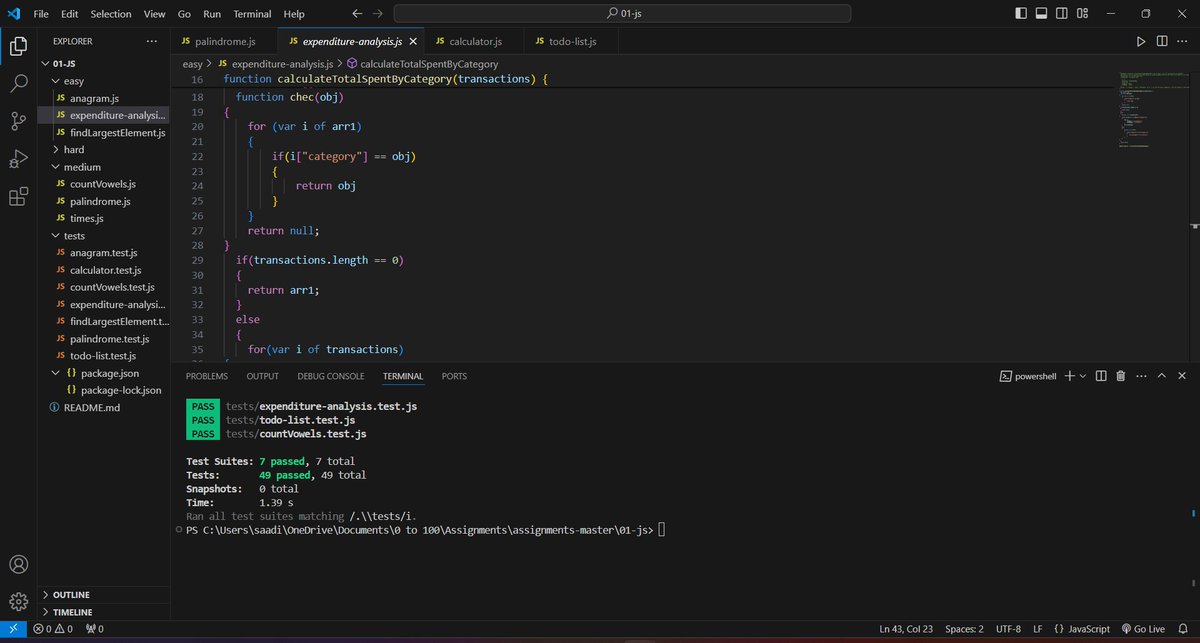Click the powershell terminal label

pos(1028,376)
